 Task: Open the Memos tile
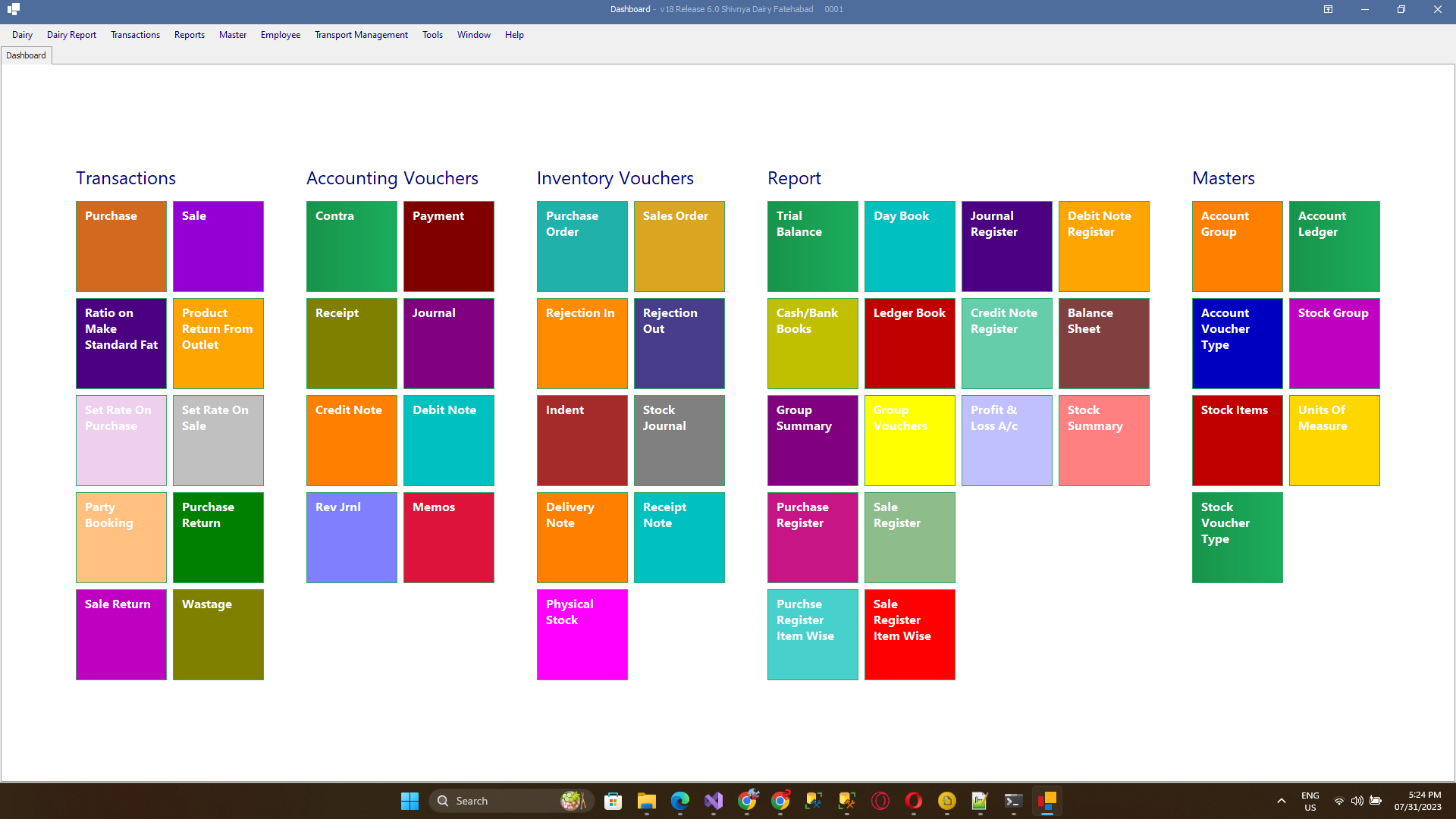pyautogui.click(x=449, y=538)
